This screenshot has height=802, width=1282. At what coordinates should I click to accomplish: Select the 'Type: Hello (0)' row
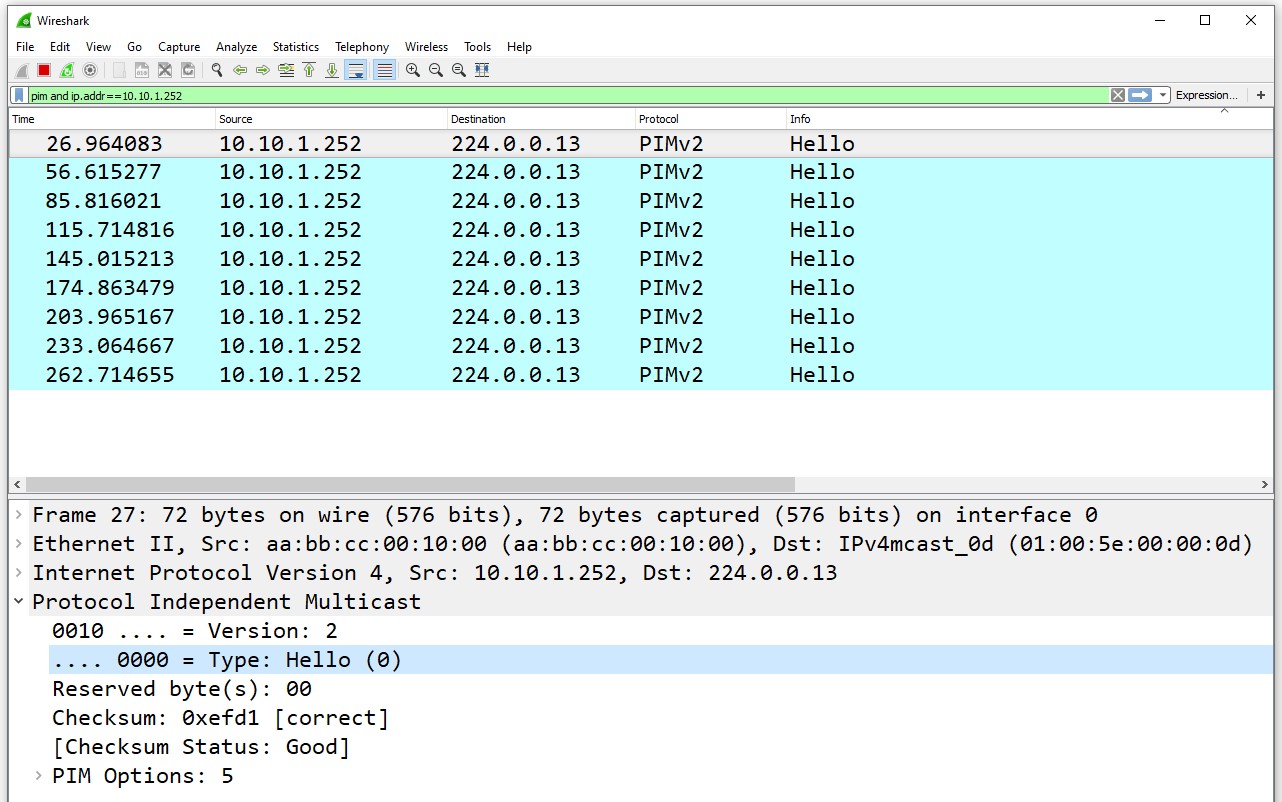point(661,660)
